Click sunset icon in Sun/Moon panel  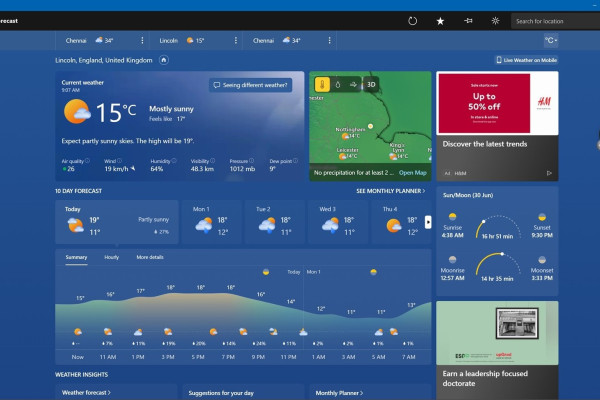click(x=542, y=217)
